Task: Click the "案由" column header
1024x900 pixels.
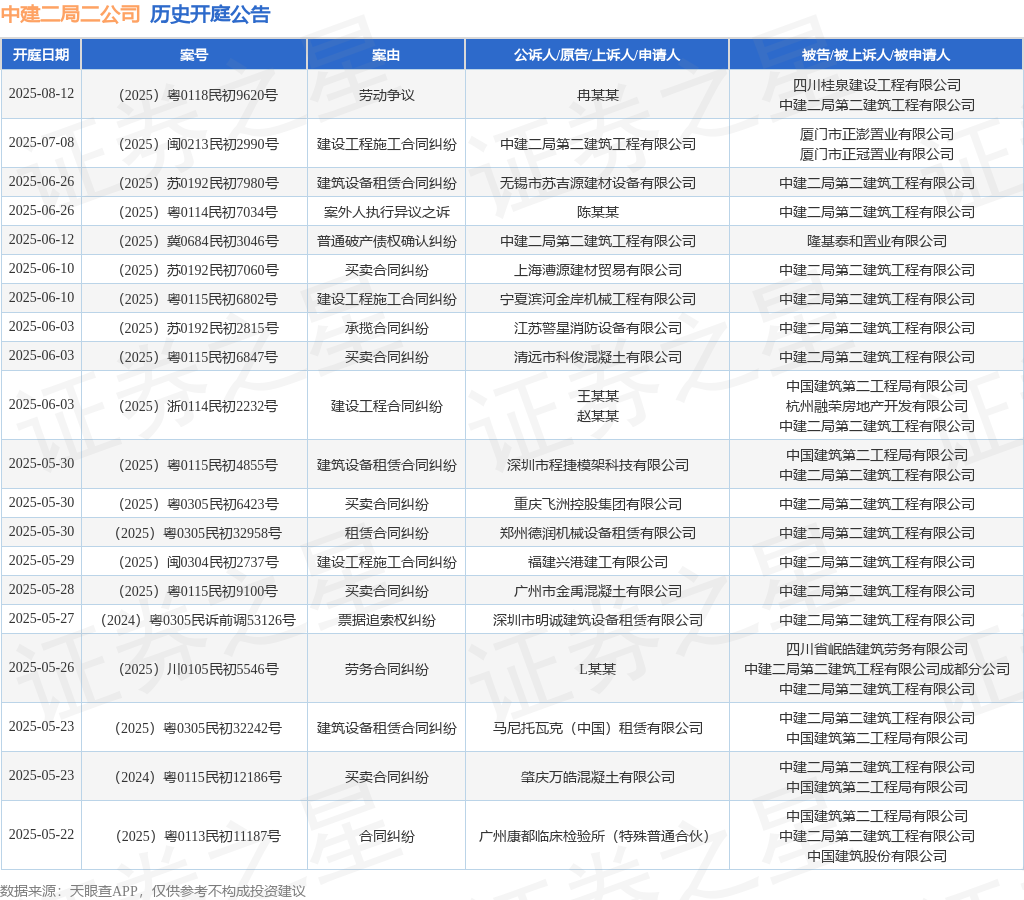Action: tap(386, 55)
